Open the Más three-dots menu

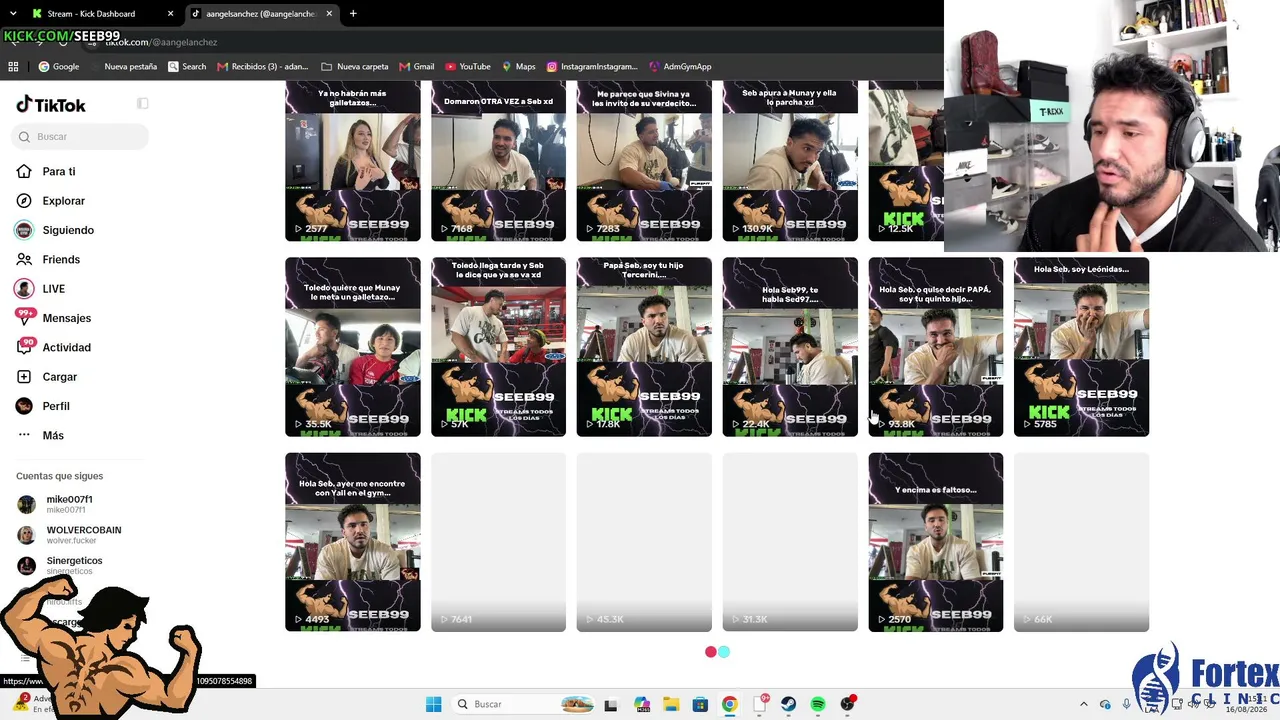pyautogui.click(x=24, y=435)
